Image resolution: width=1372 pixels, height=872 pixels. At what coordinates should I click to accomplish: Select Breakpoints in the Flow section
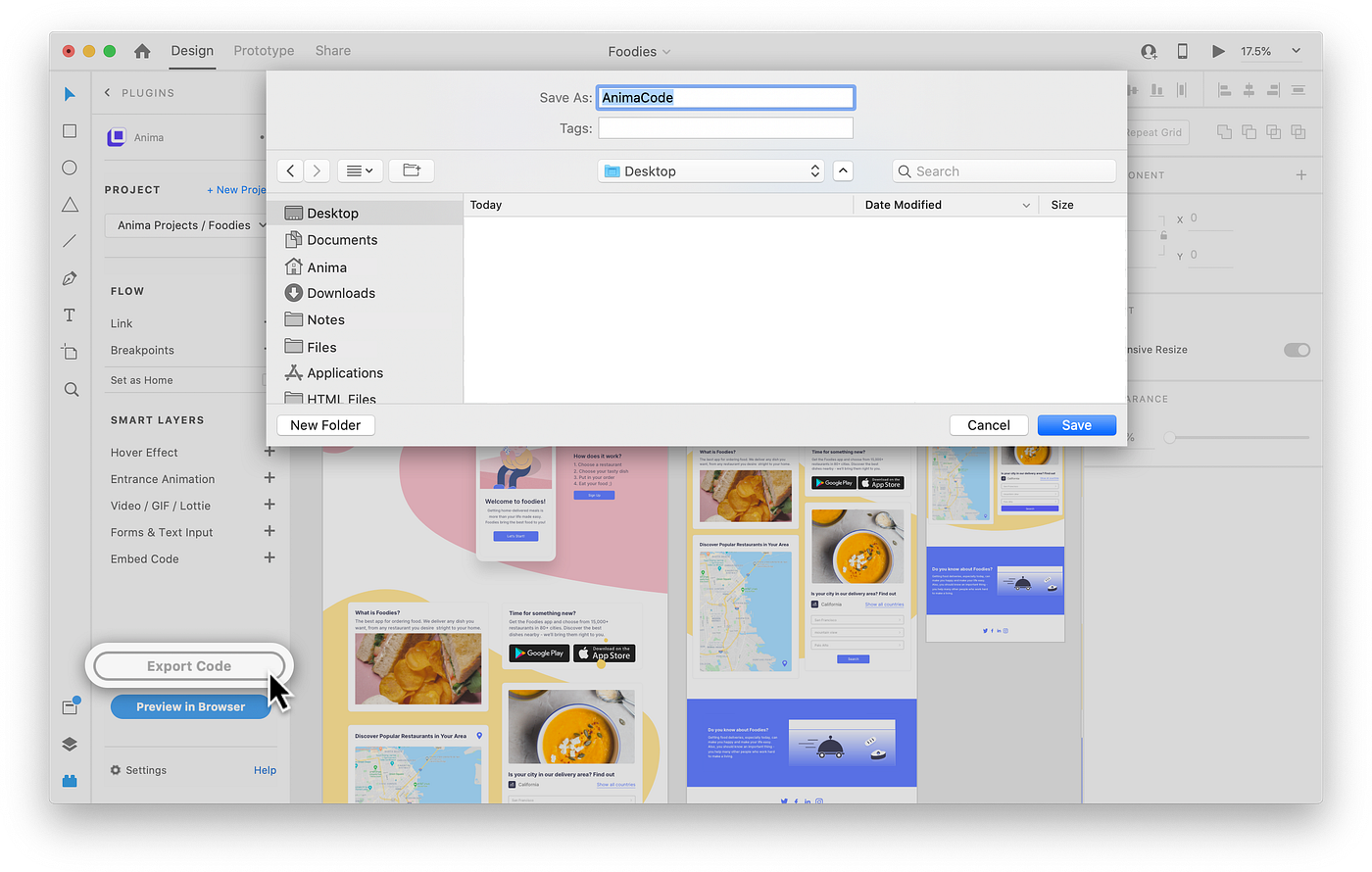tap(142, 350)
